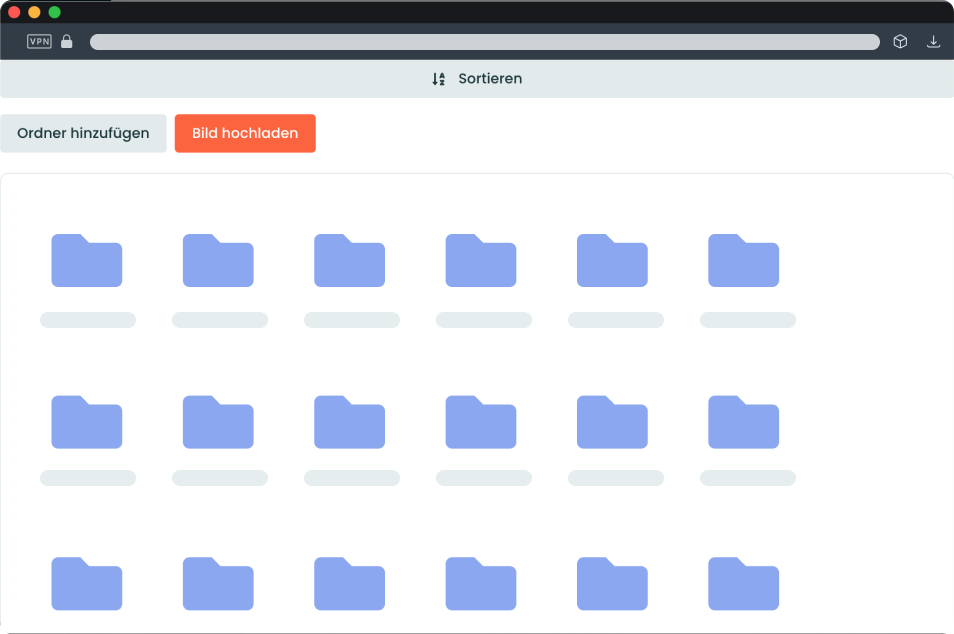Viewport: 954px width, 634px height.
Task: Minimize window with the yellow button
Action: click(35, 12)
